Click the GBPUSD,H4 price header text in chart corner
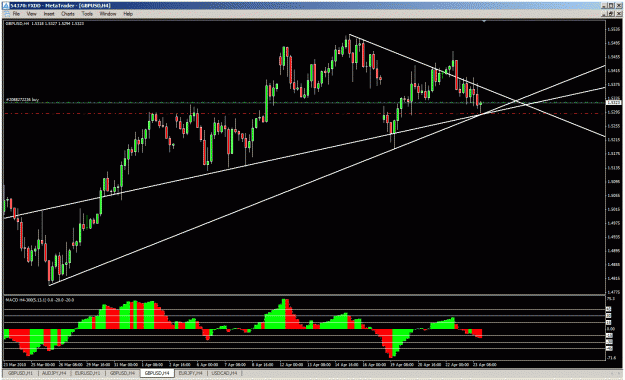The width and height of the screenshot is (625, 380). (x=45, y=24)
